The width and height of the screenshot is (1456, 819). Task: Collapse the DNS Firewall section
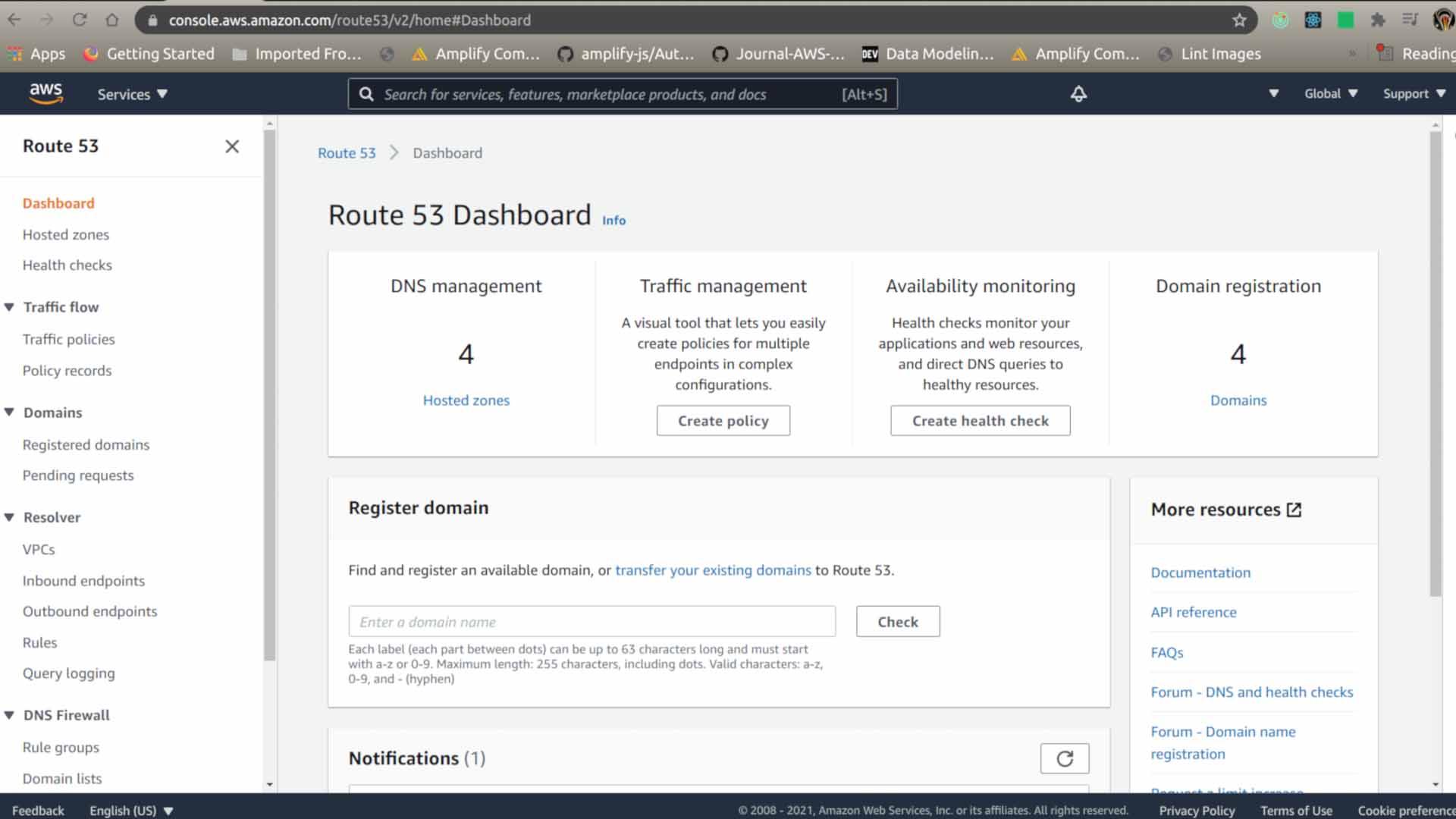(9, 715)
